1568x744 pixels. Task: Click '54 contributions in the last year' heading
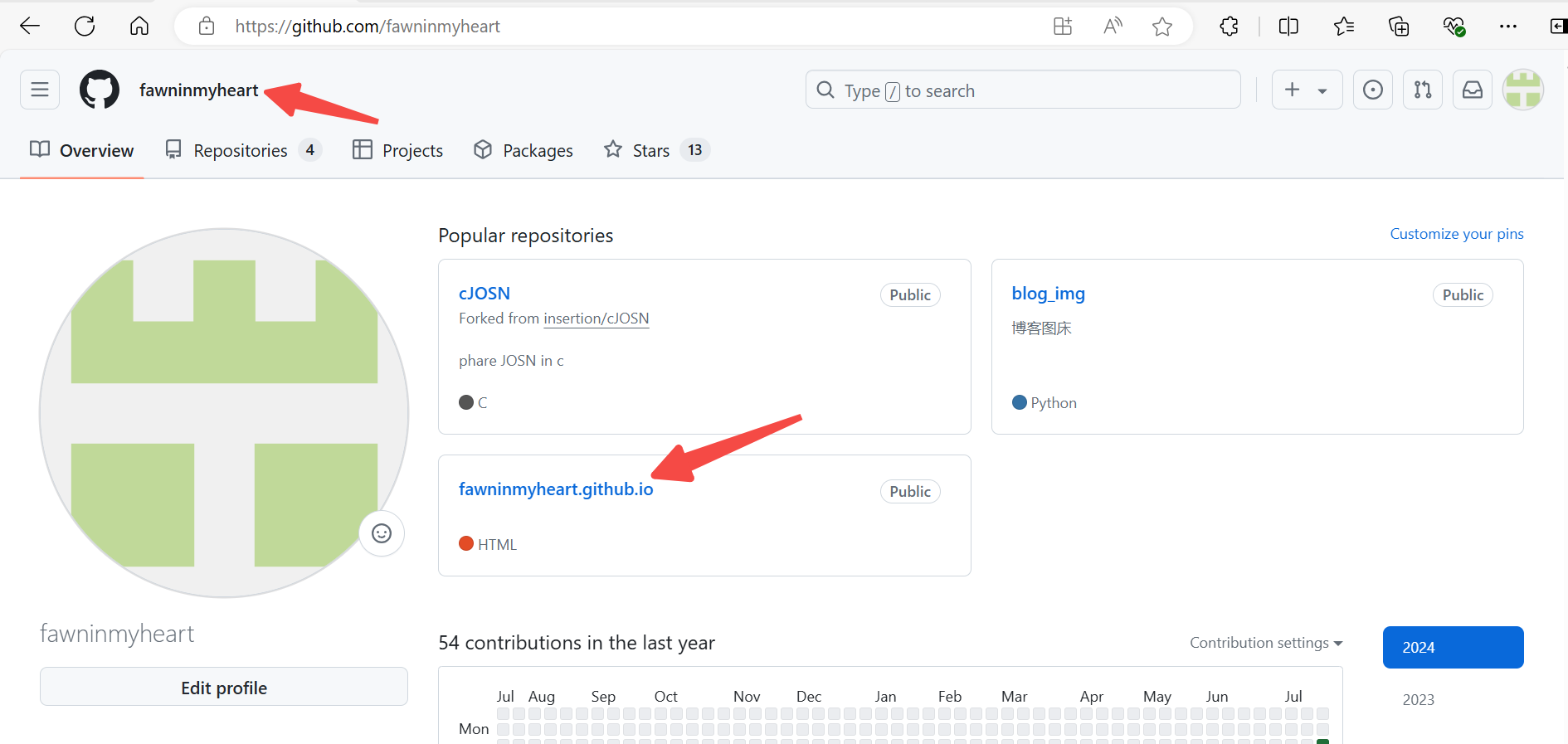[x=577, y=643]
